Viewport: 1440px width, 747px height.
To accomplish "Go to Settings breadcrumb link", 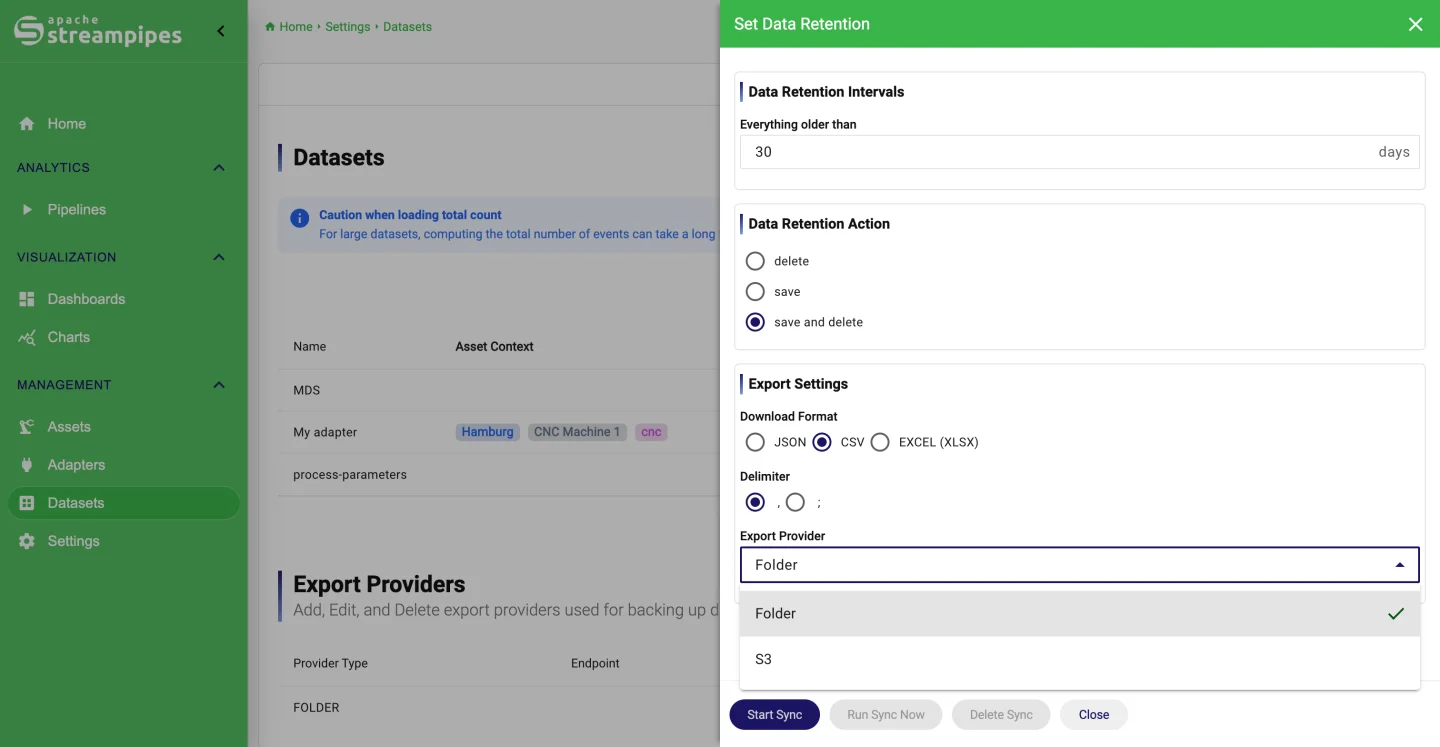I will (348, 27).
